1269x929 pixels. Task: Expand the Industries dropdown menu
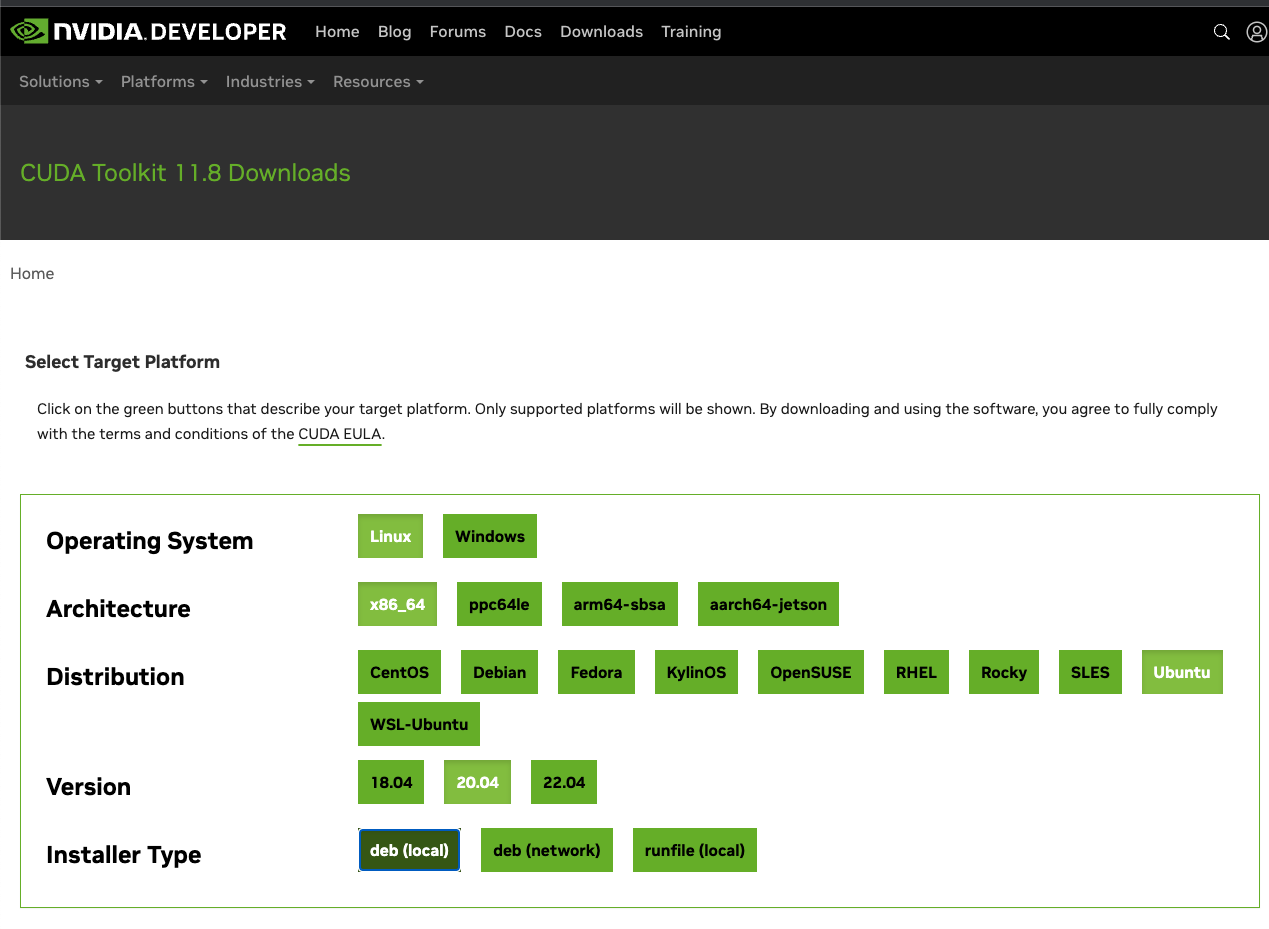click(x=270, y=82)
